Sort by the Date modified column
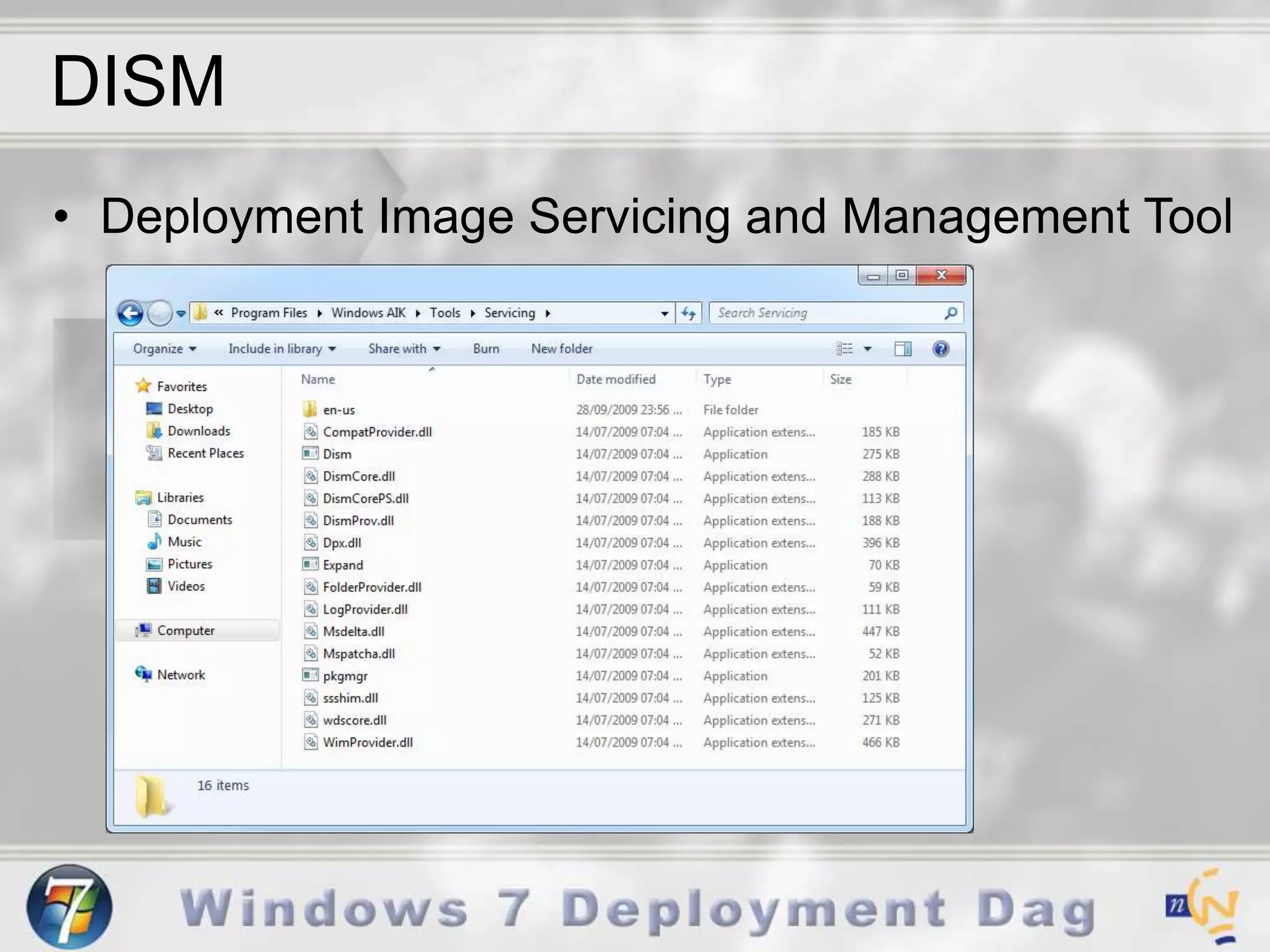1270x952 pixels. 616,379
